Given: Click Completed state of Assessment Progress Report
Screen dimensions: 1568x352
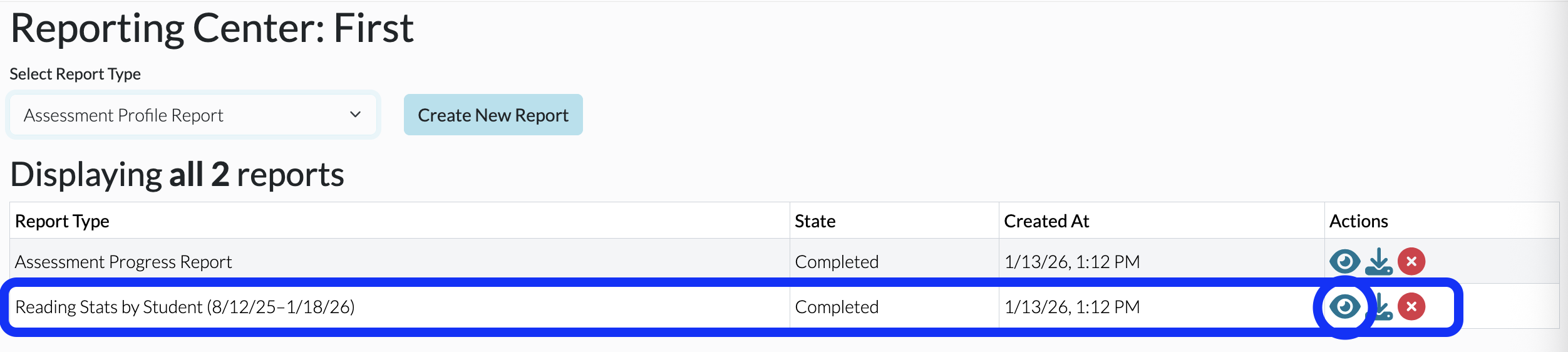Looking at the screenshot, I should coord(837,262).
